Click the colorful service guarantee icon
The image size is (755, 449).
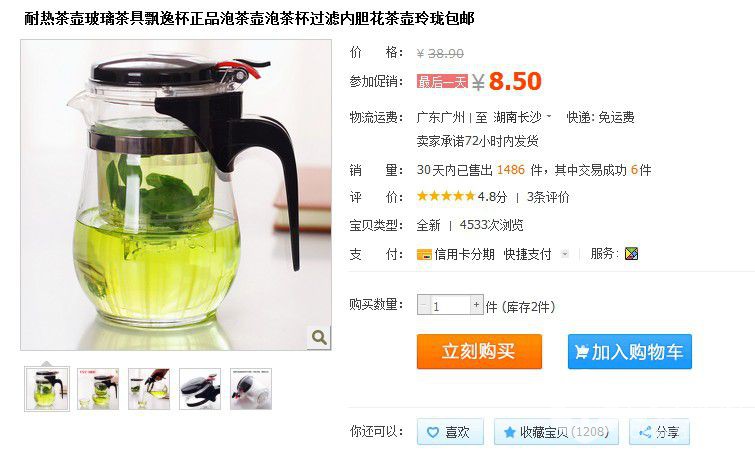(x=631, y=253)
